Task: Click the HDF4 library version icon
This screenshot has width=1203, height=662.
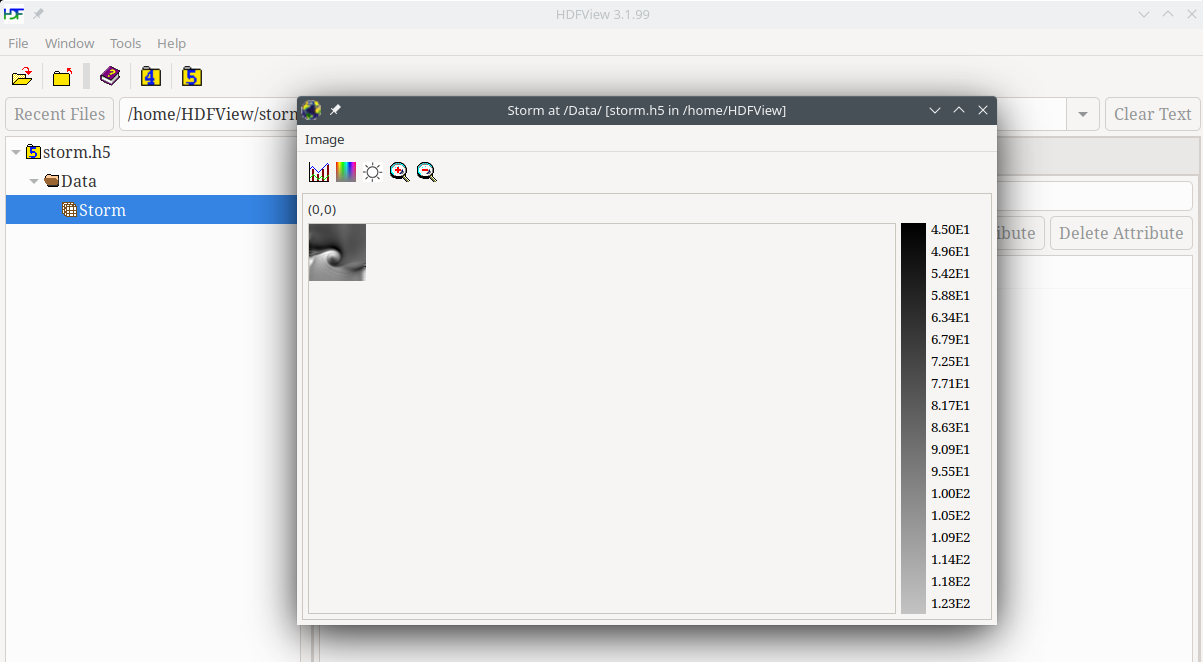Action: (151, 77)
